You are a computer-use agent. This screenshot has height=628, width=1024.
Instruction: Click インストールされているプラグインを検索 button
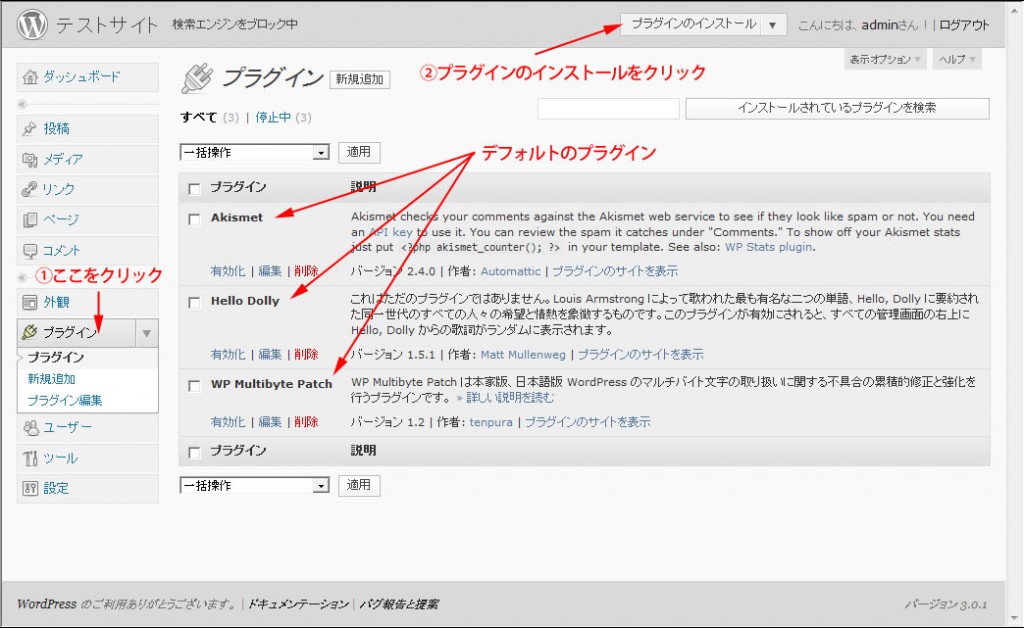point(837,108)
